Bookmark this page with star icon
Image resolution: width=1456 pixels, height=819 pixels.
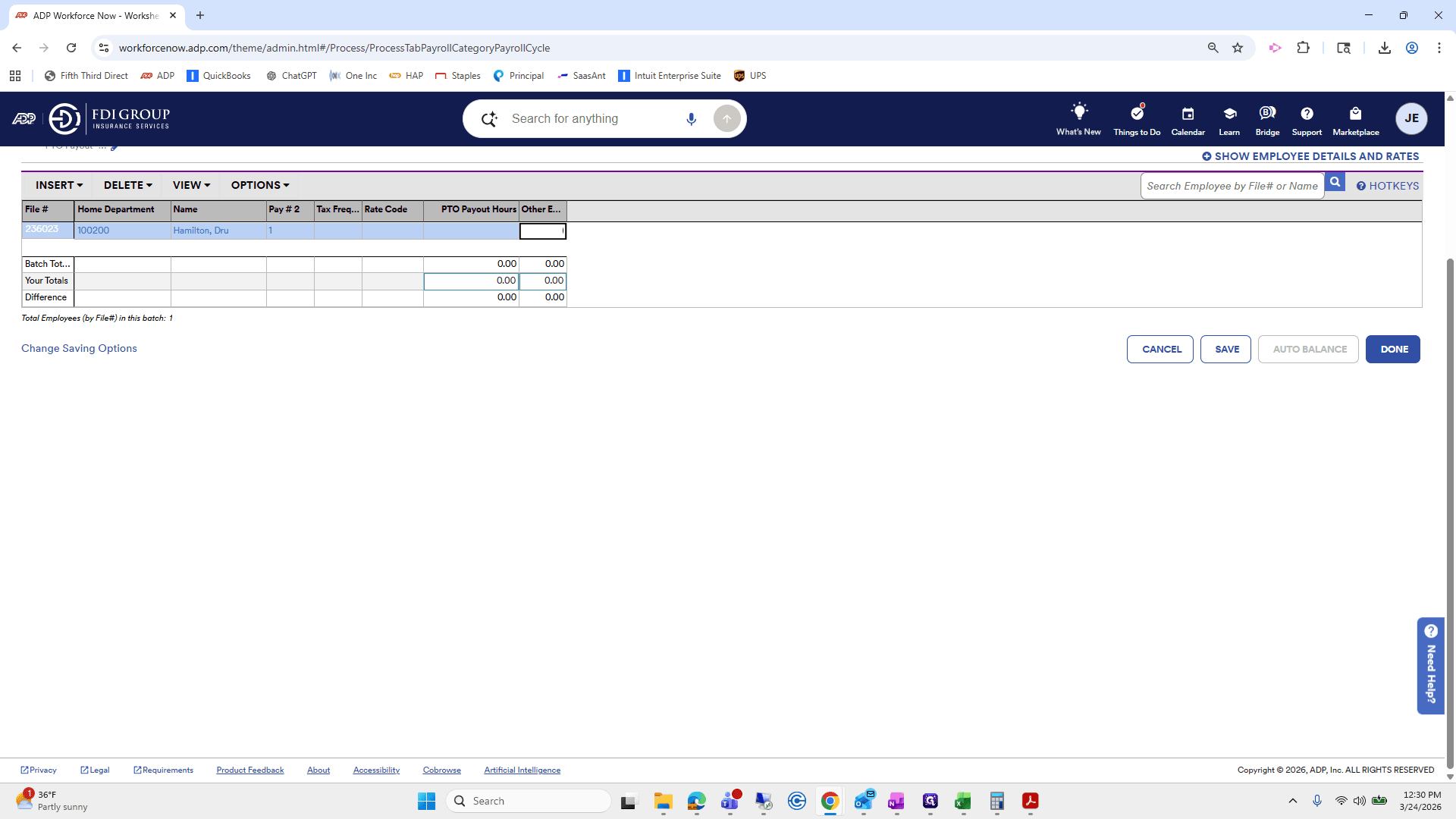tap(1238, 48)
